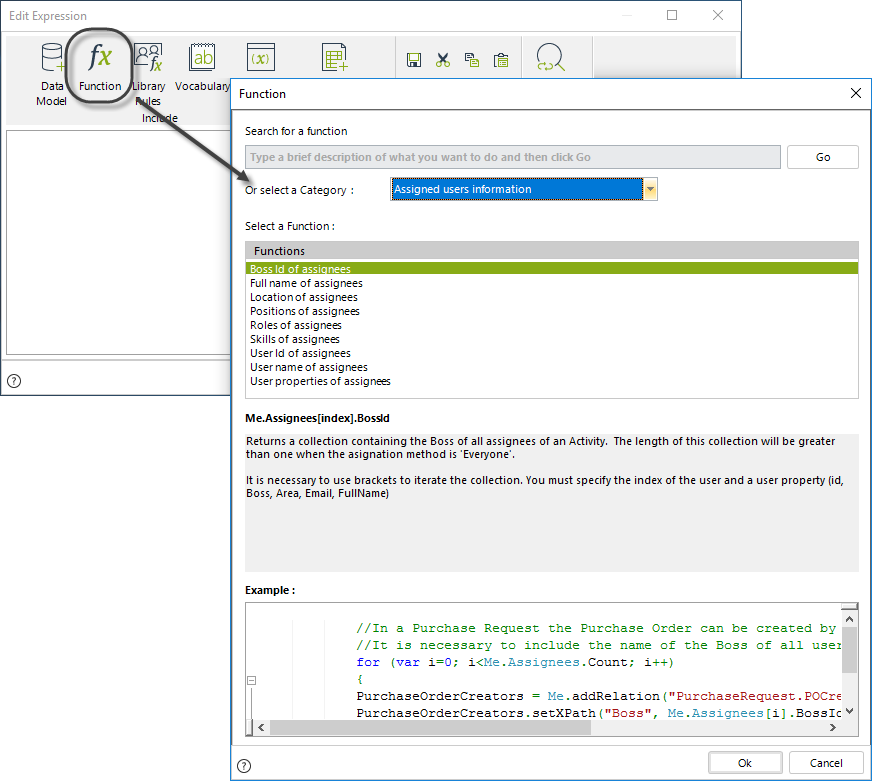Open the category dropdown arrow
The width and height of the screenshot is (872, 781).
650,189
